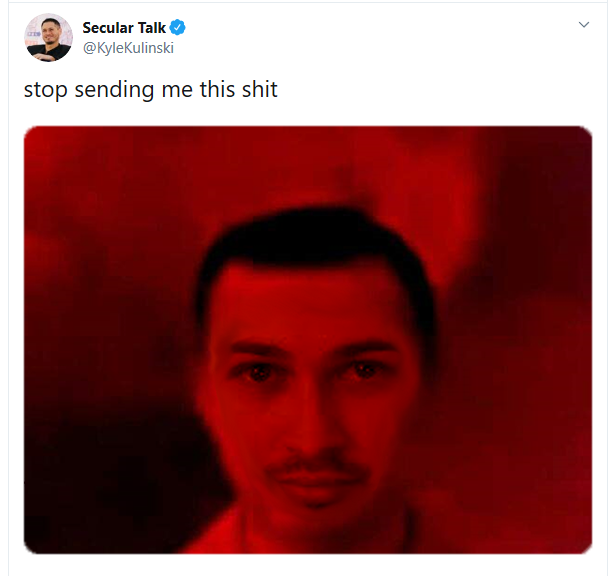This screenshot has height=576, width=612.
Task: Open the tweet's more-actions down arrow
Action: pos(584,25)
